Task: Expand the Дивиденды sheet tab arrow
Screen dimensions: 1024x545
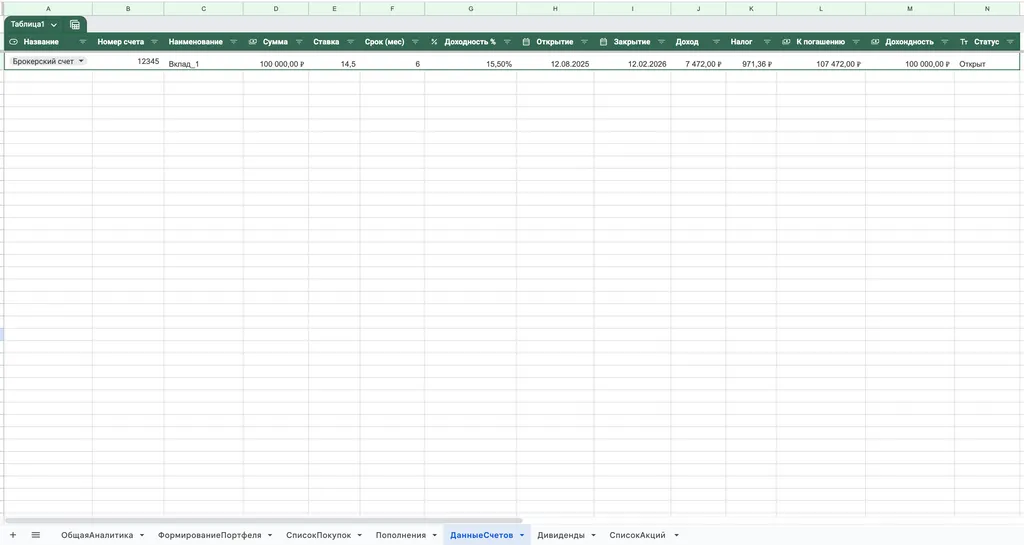Action: coord(594,535)
